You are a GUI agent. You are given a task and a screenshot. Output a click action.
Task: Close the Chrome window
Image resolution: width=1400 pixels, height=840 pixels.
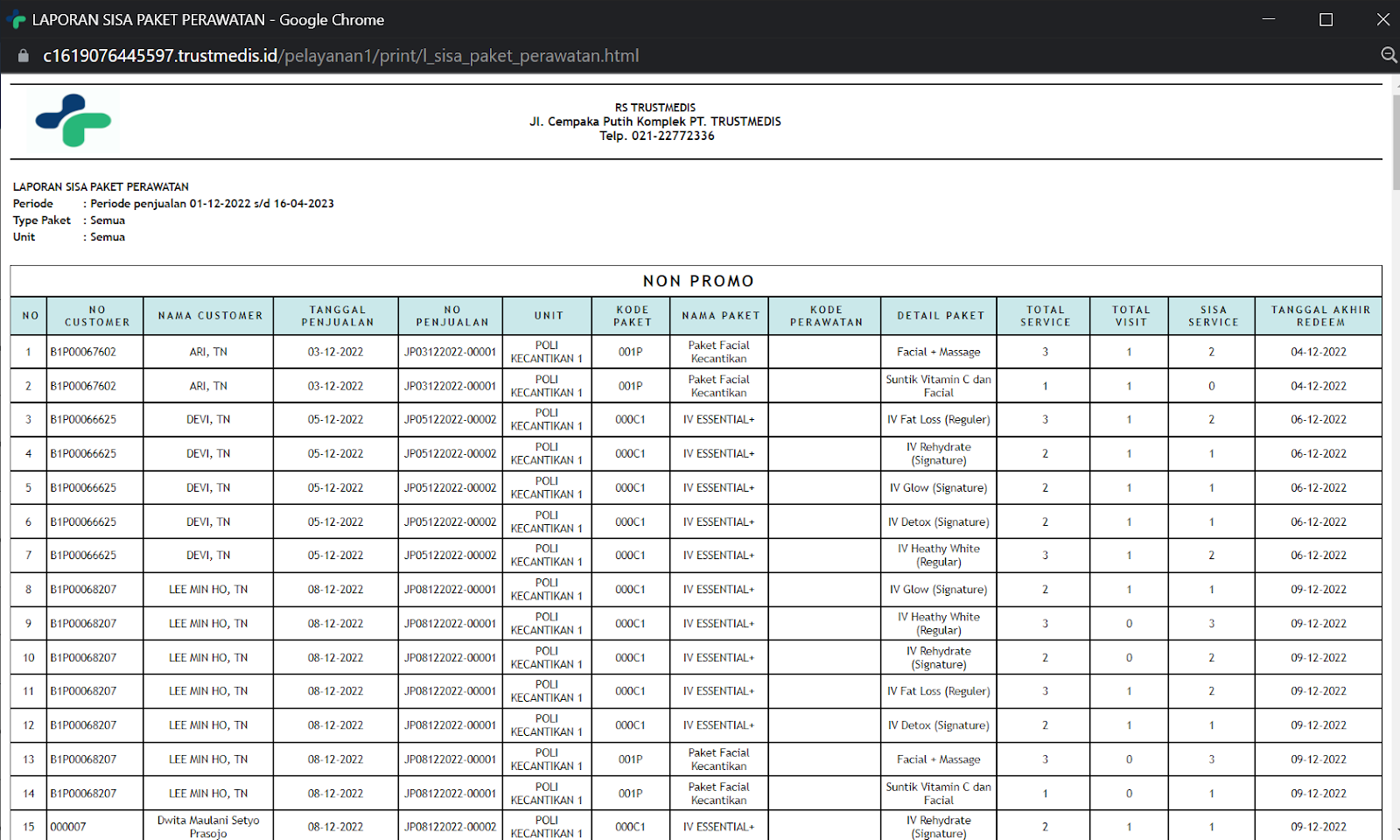coord(1383,19)
